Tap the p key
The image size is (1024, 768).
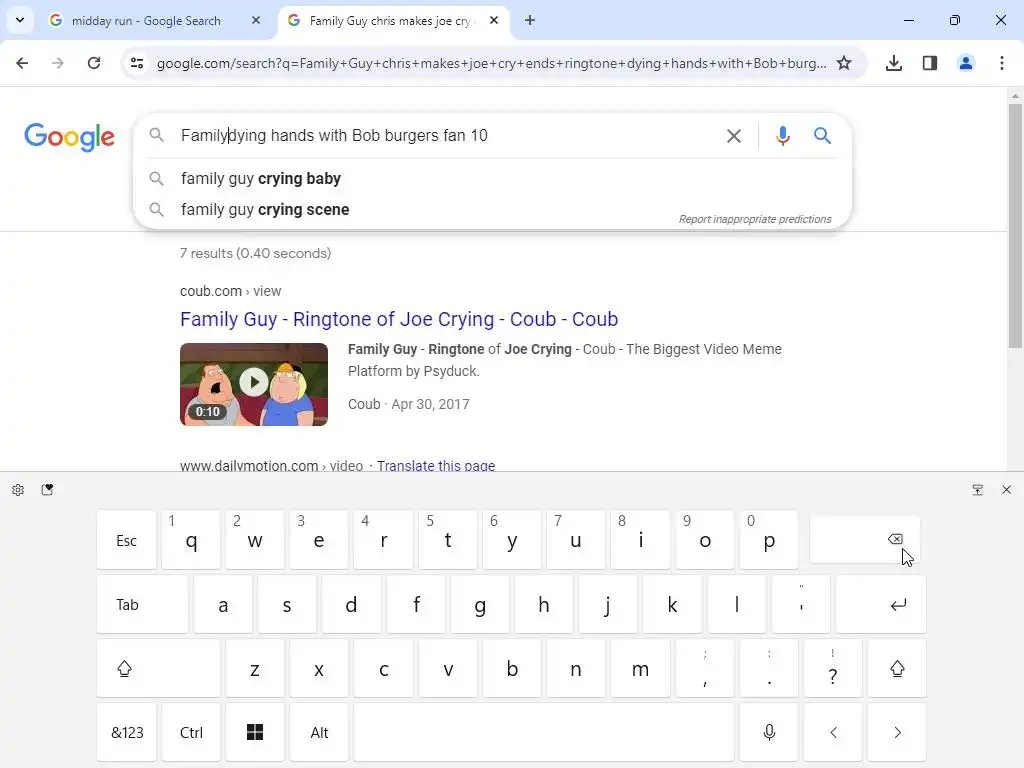[769, 540]
